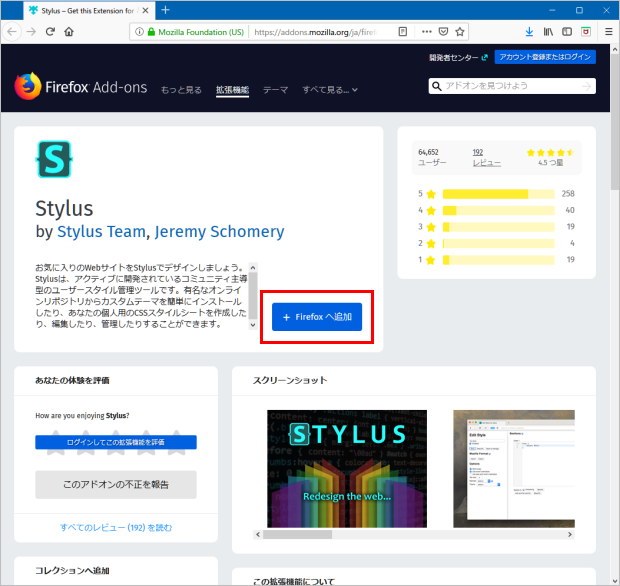Click アカウント登録またはログイン button

point(545,57)
